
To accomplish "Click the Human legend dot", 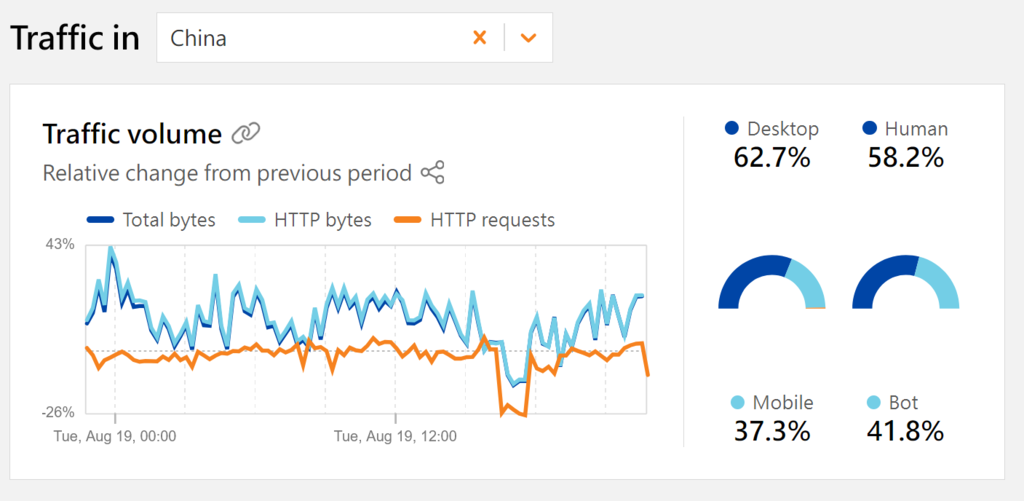I will (x=869, y=129).
